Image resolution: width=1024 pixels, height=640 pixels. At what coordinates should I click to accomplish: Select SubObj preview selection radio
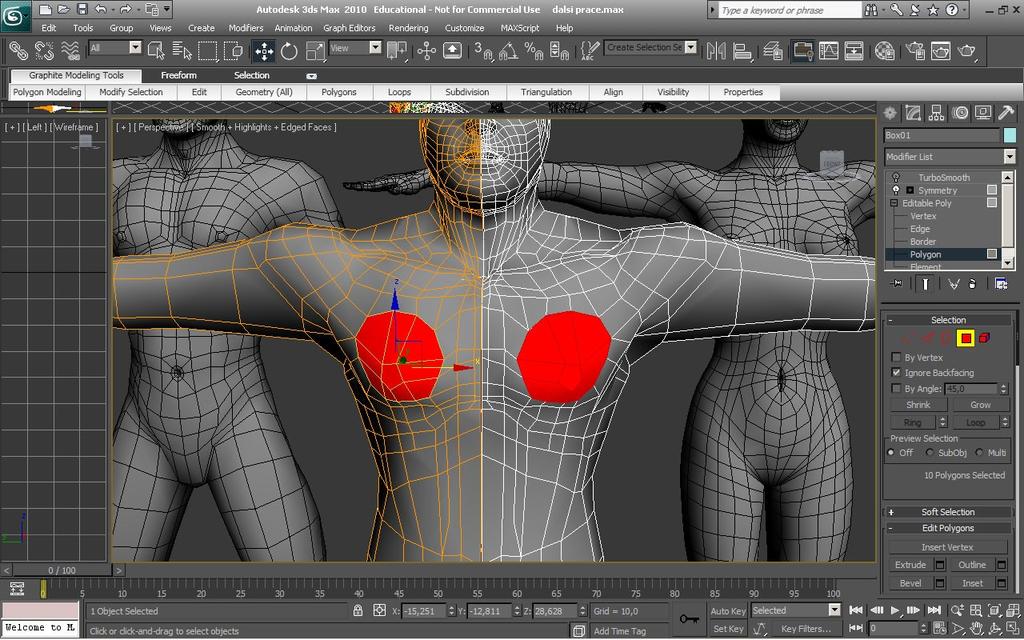point(930,452)
